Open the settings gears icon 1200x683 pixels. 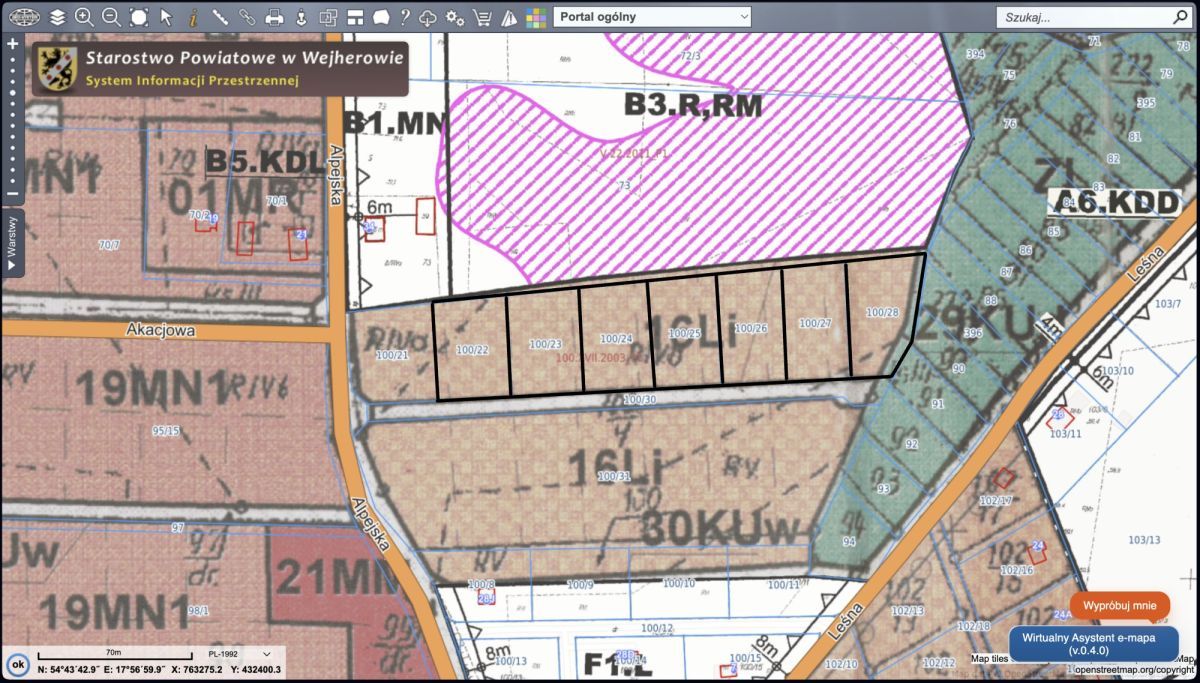click(455, 17)
